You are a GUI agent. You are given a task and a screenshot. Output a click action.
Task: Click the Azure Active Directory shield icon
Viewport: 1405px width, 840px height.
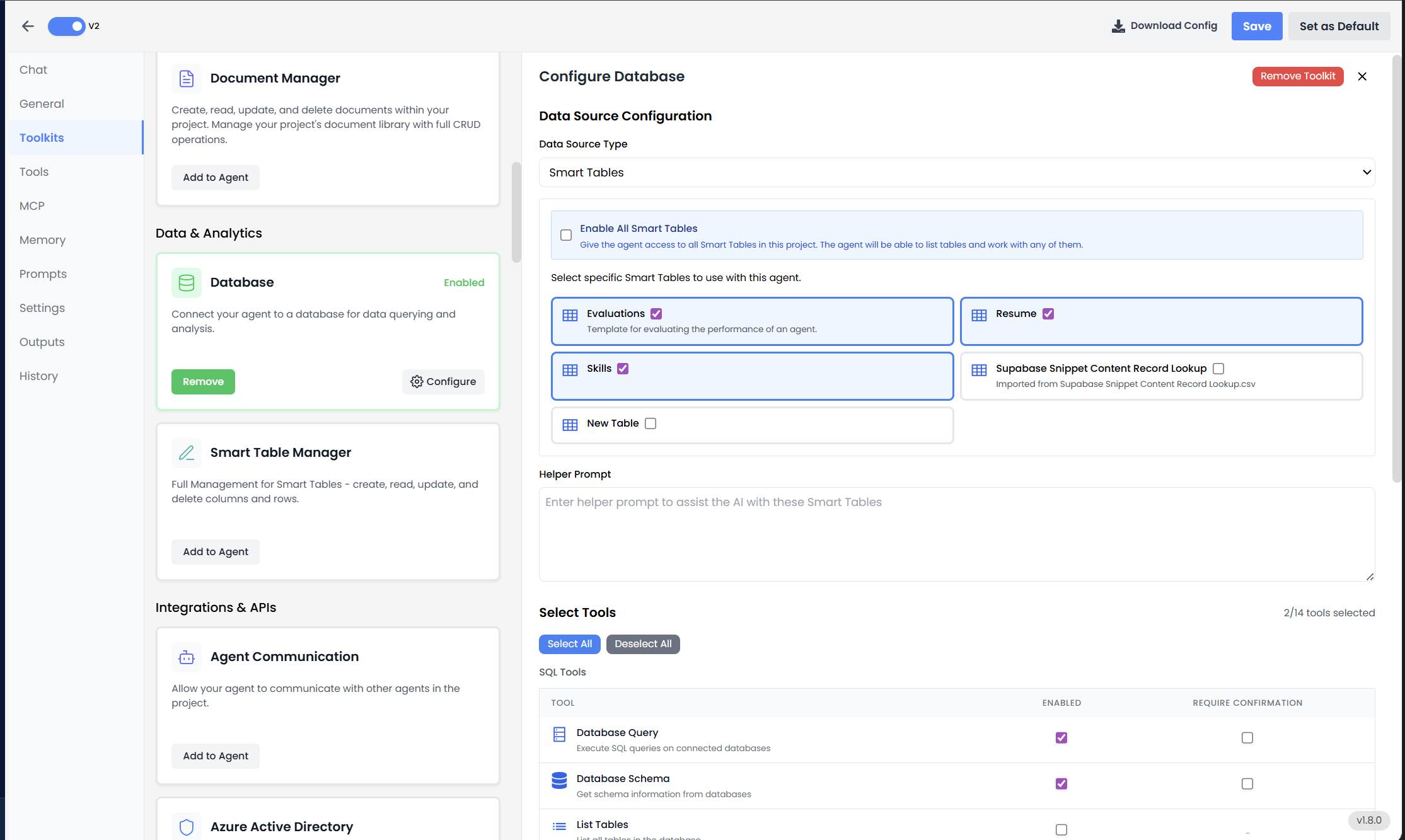[x=186, y=826]
